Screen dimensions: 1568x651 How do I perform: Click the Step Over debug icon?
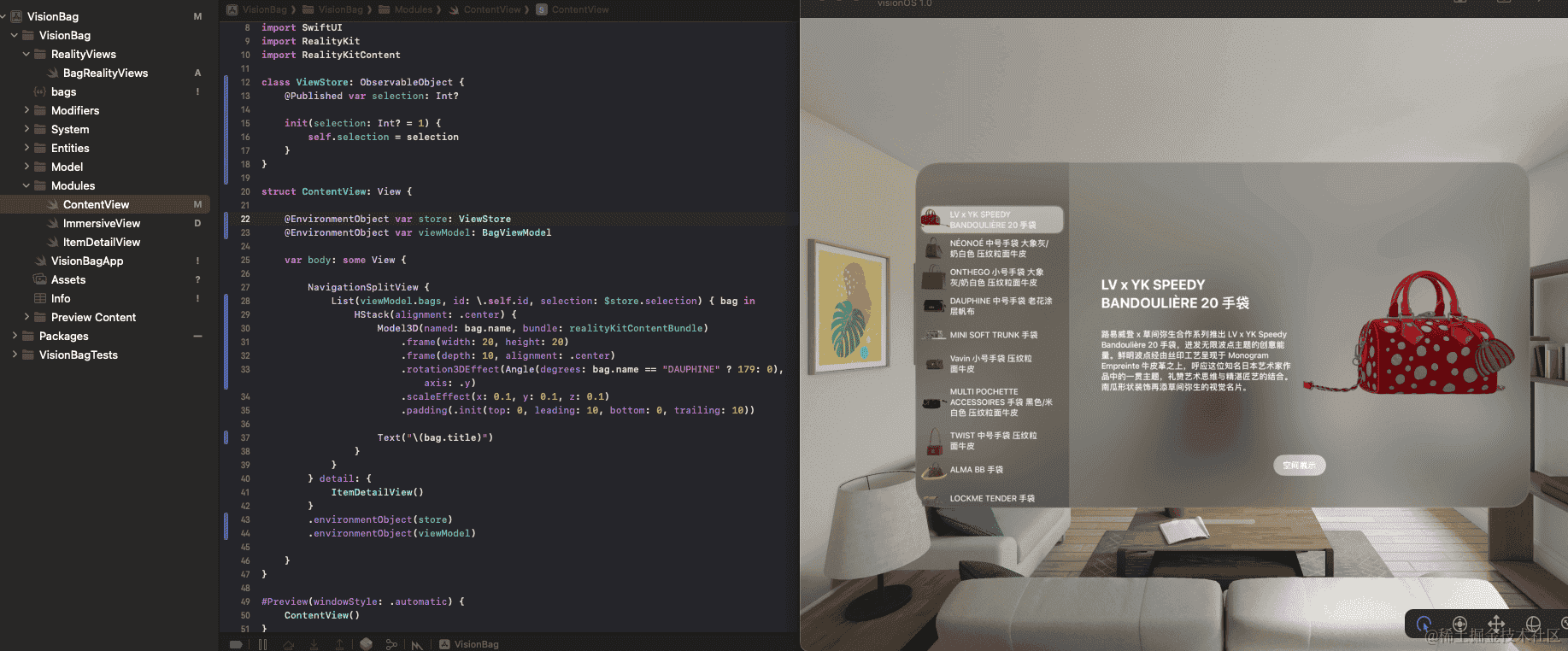289,644
